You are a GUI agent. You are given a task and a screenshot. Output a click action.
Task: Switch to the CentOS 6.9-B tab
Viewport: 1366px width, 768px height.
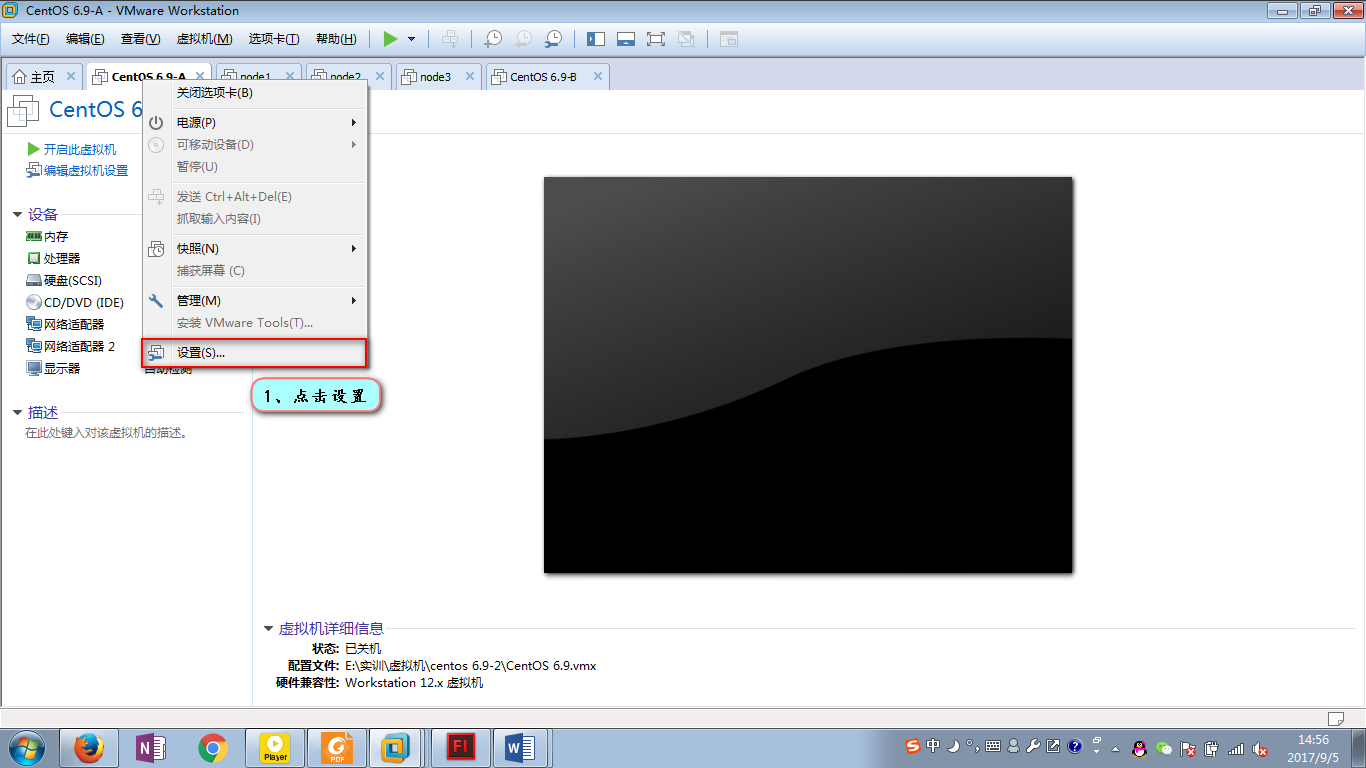click(x=542, y=77)
